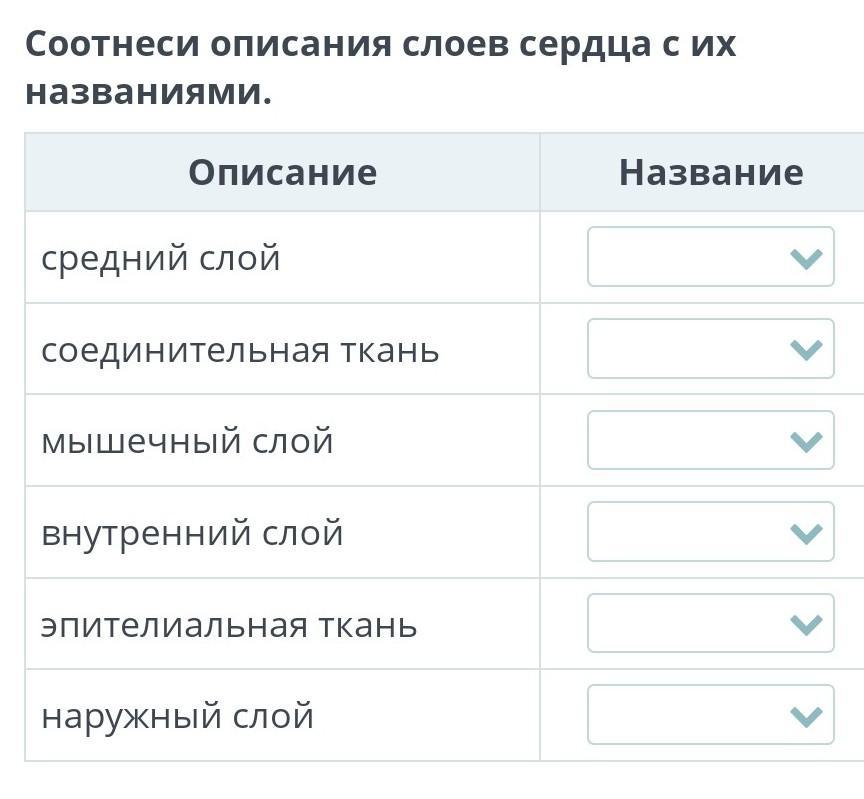Image resolution: width=864 pixels, height=799 pixels.
Task: Click the эпителиальная ткань description text
Action: point(229,625)
